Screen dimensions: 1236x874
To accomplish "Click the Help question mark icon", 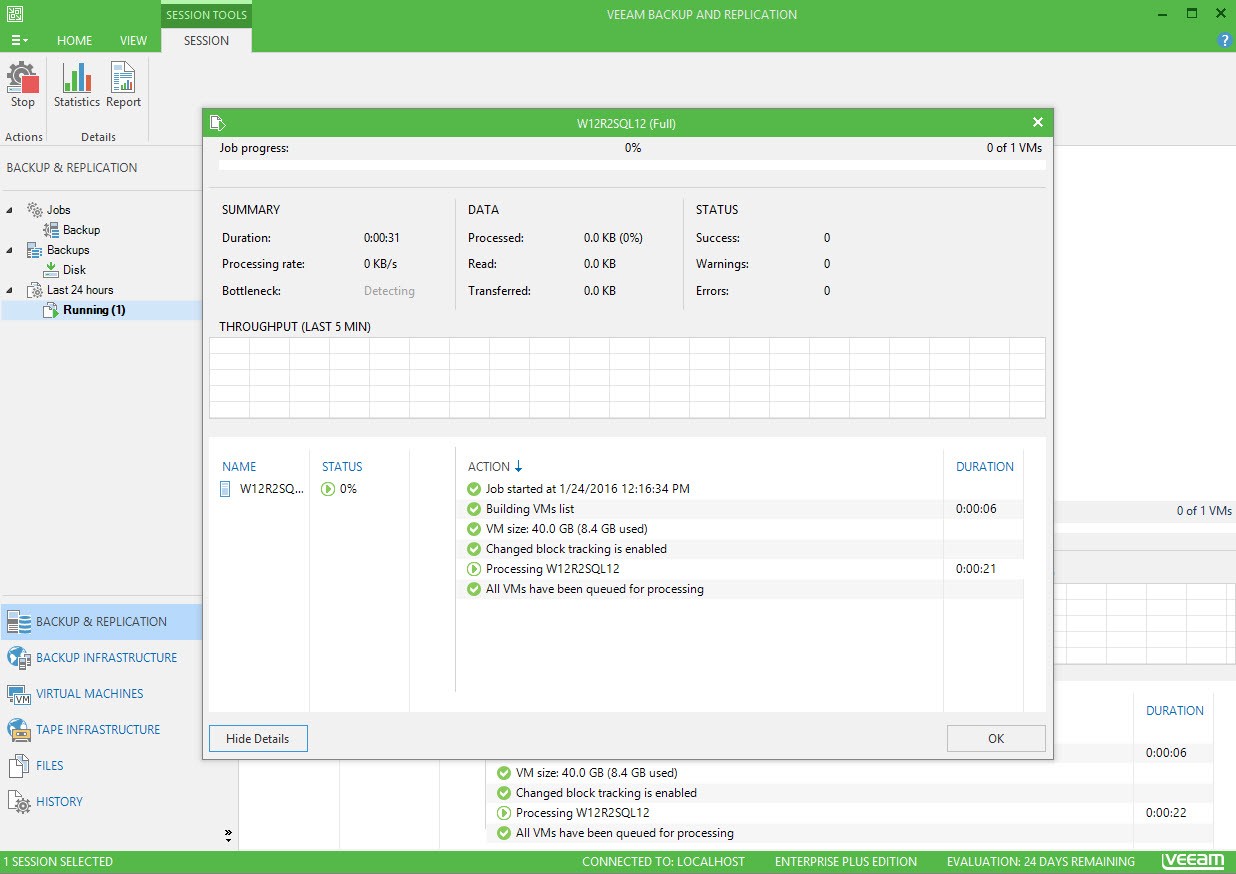I will tap(1225, 41).
